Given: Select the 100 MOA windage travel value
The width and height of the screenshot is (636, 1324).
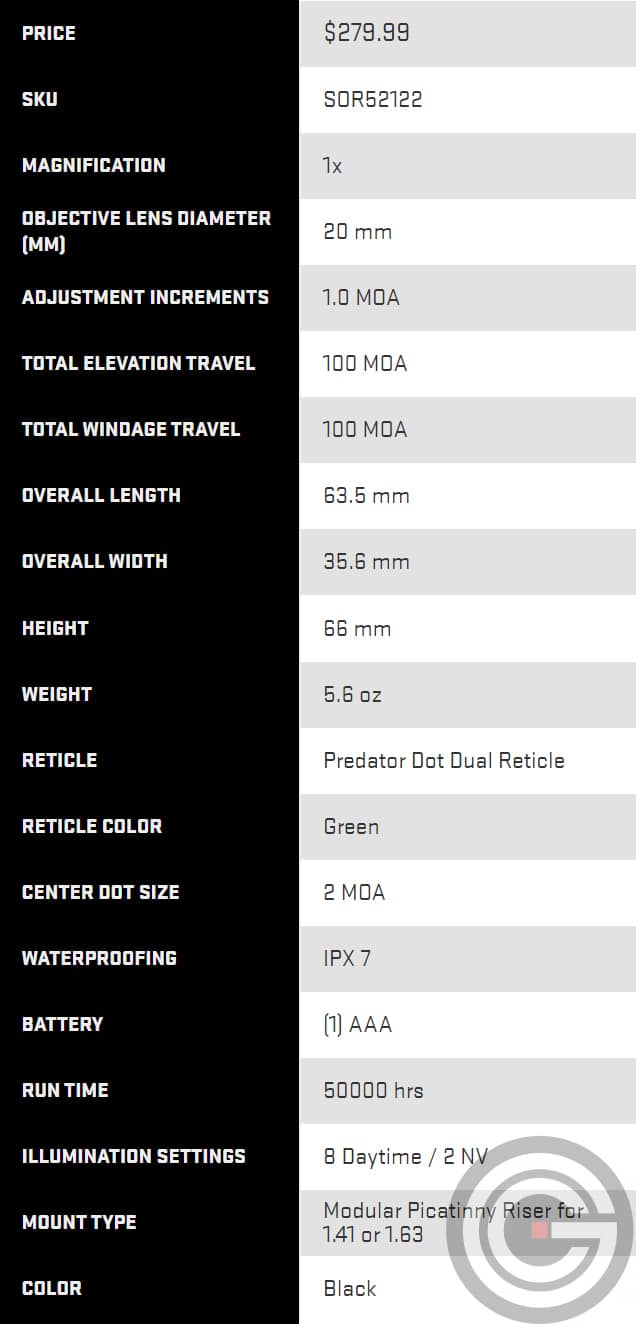Looking at the screenshot, I should (365, 429).
